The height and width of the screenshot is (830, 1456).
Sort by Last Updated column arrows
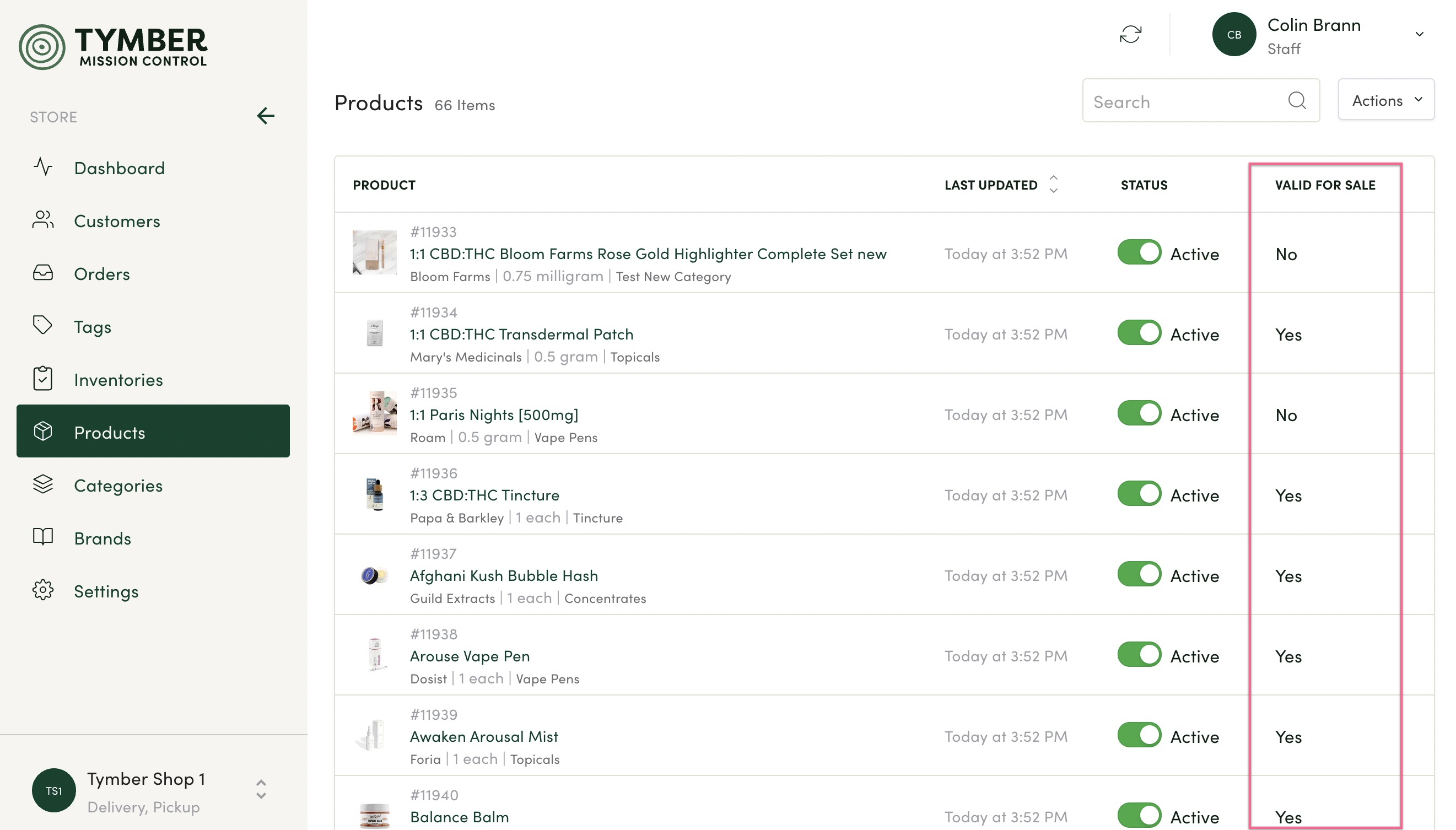pos(1054,184)
